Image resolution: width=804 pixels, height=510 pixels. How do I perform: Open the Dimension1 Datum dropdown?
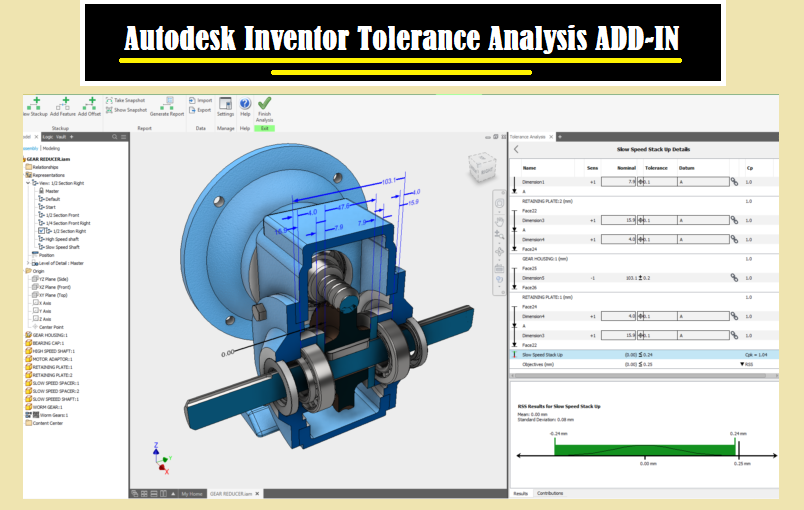tap(703, 181)
